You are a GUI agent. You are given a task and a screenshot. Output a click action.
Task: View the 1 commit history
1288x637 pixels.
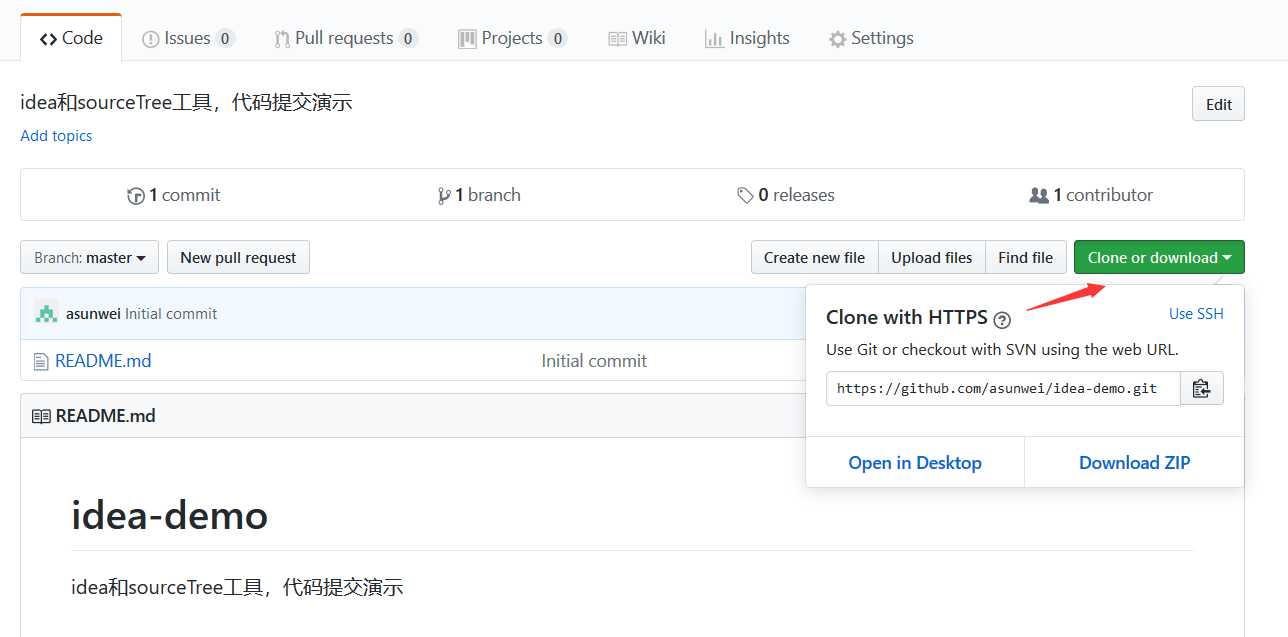[x=174, y=195]
